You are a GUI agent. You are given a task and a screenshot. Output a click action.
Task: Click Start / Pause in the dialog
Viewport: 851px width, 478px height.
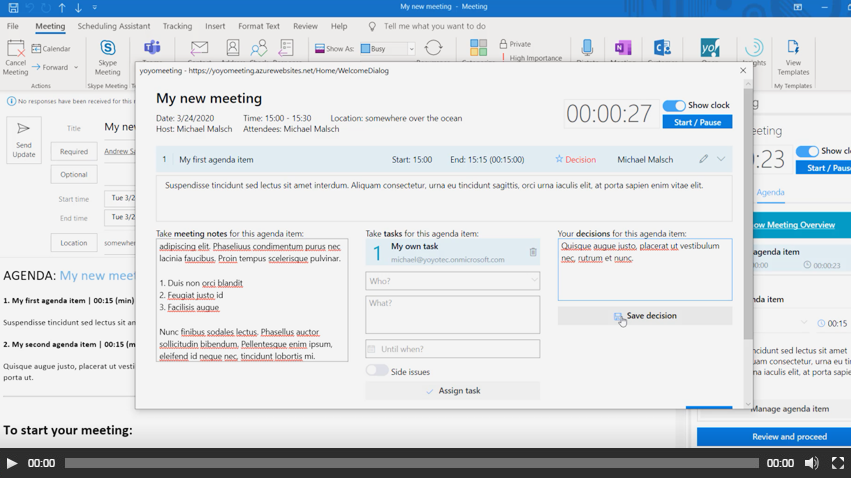[697, 122]
